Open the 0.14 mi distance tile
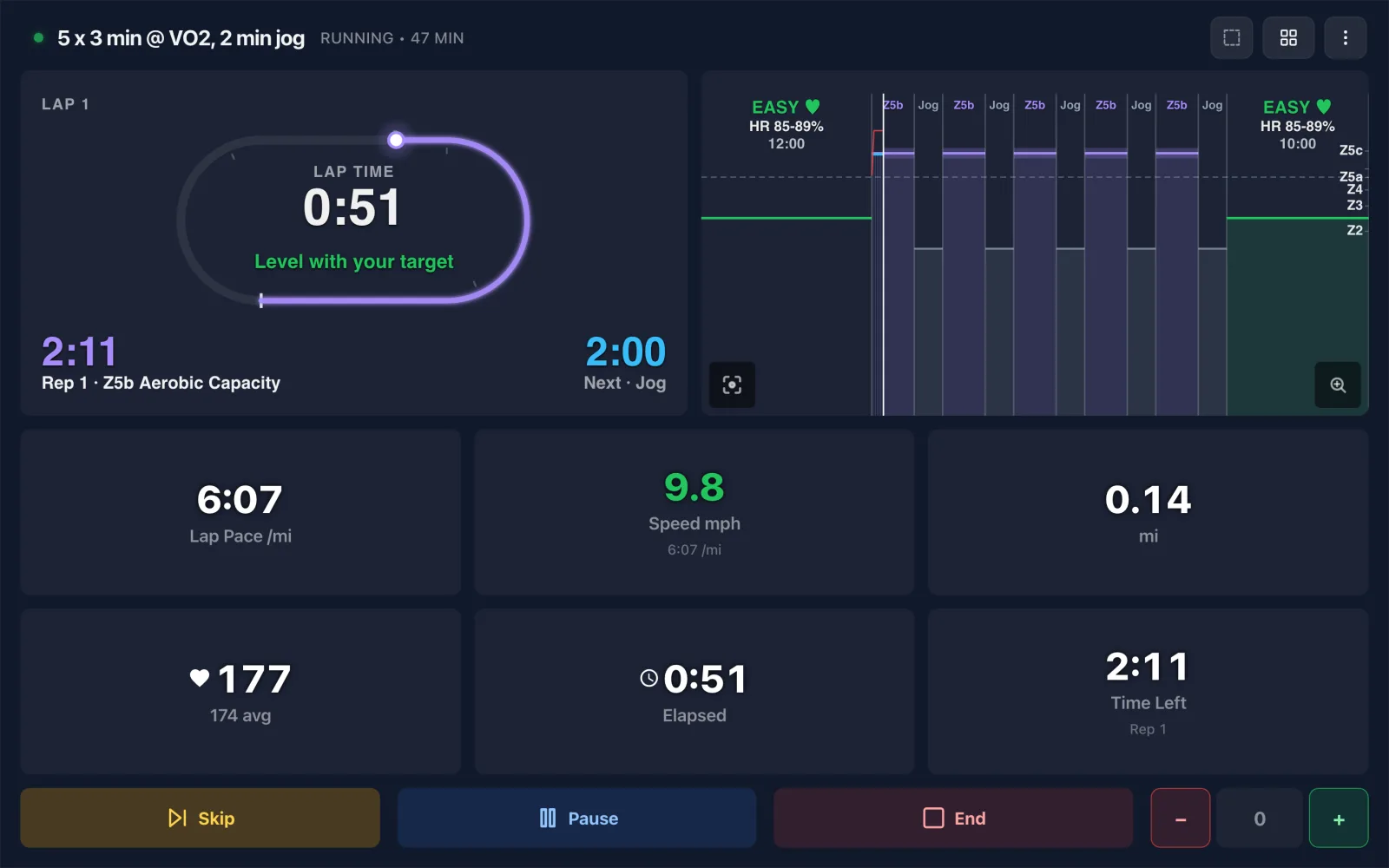The height and width of the screenshot is (868, 1389). point(1148,512)
